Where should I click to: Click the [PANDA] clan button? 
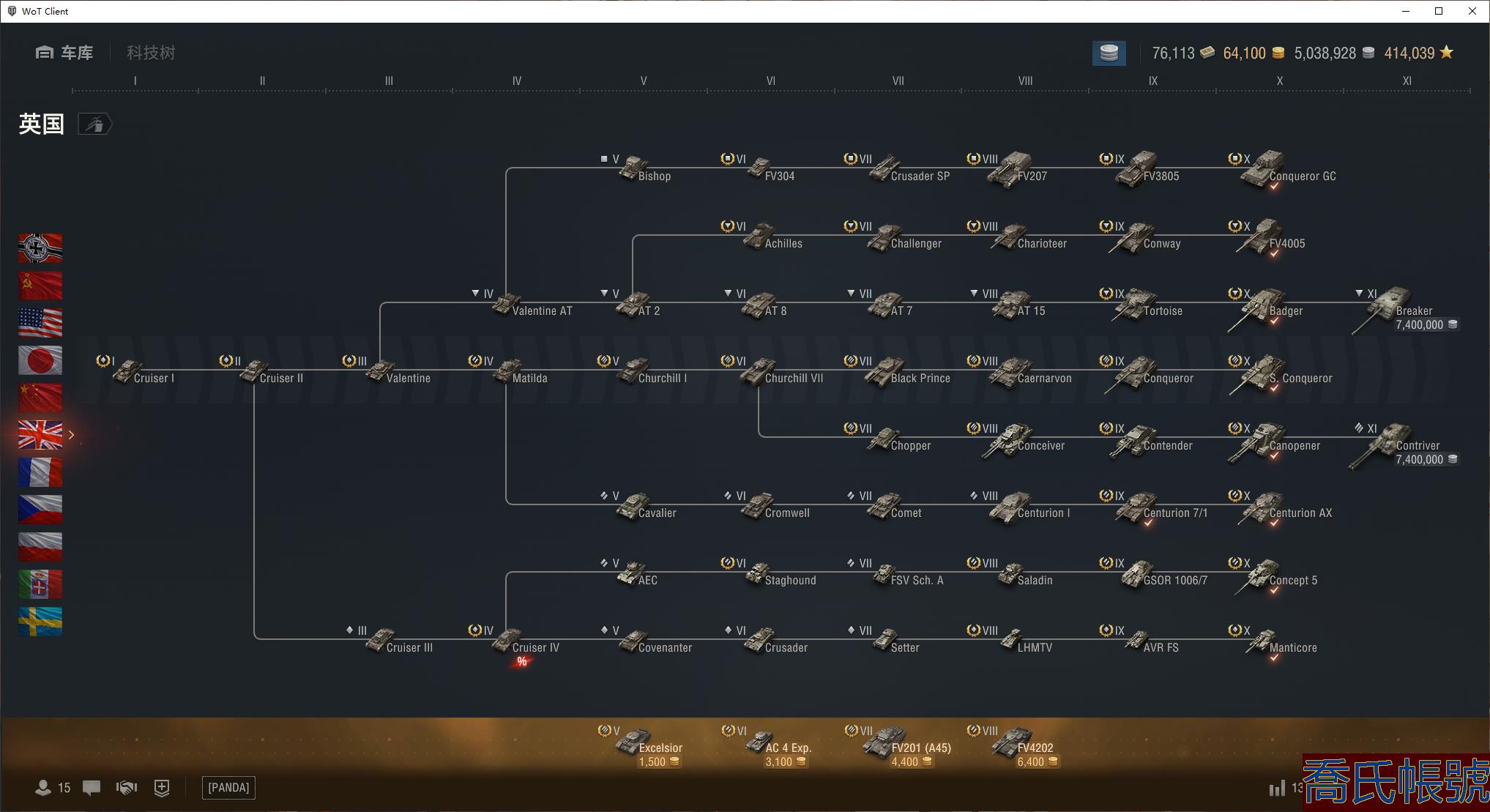(x=228, y=788)
